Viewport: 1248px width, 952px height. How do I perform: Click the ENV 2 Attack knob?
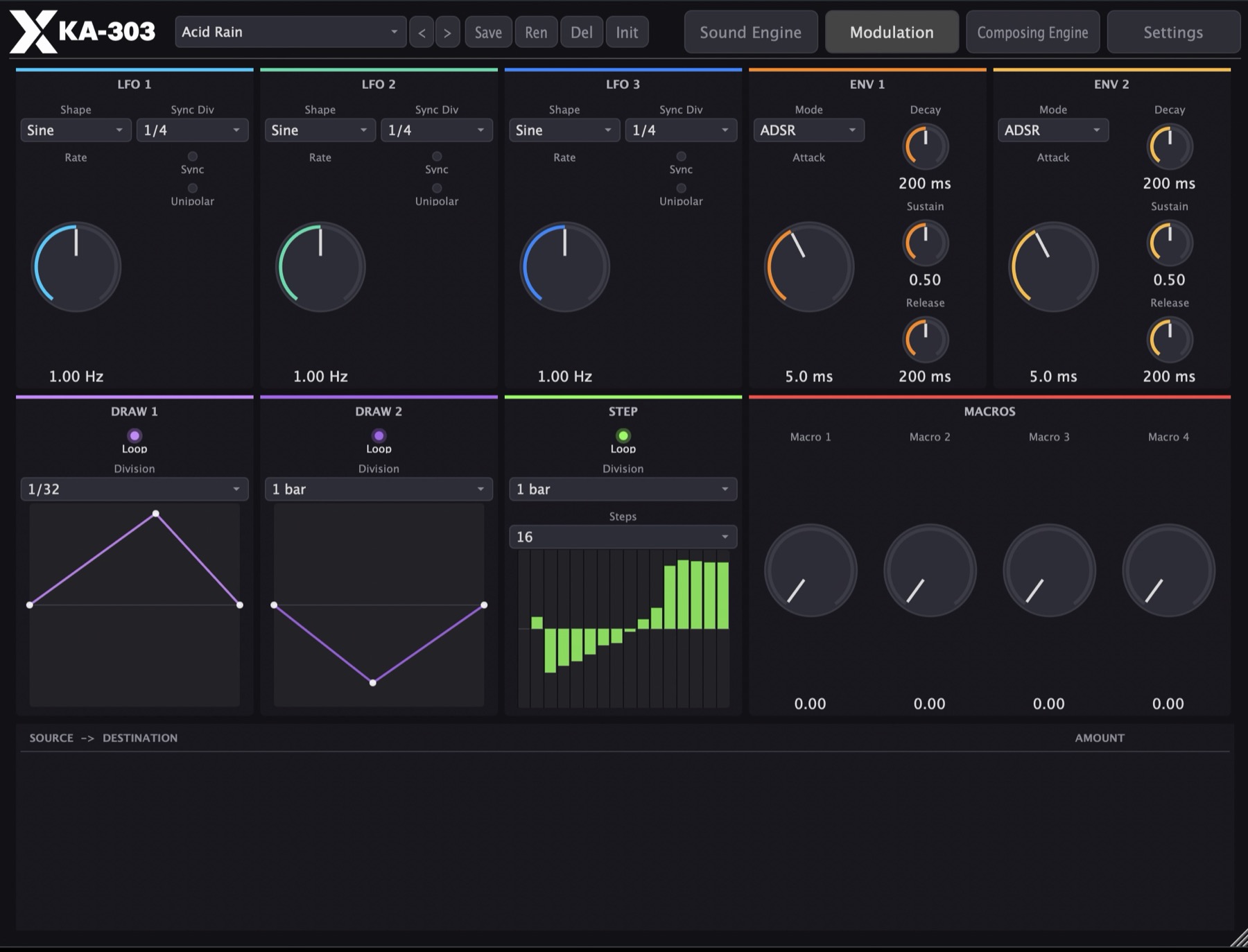1053,267
